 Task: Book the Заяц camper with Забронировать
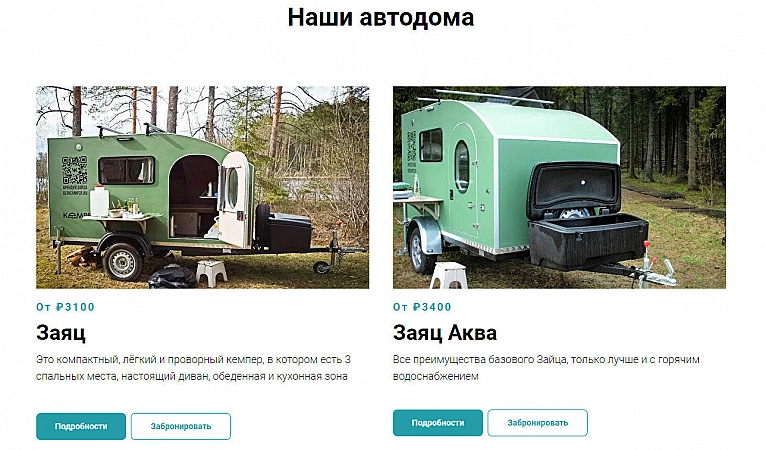(181, 426)
